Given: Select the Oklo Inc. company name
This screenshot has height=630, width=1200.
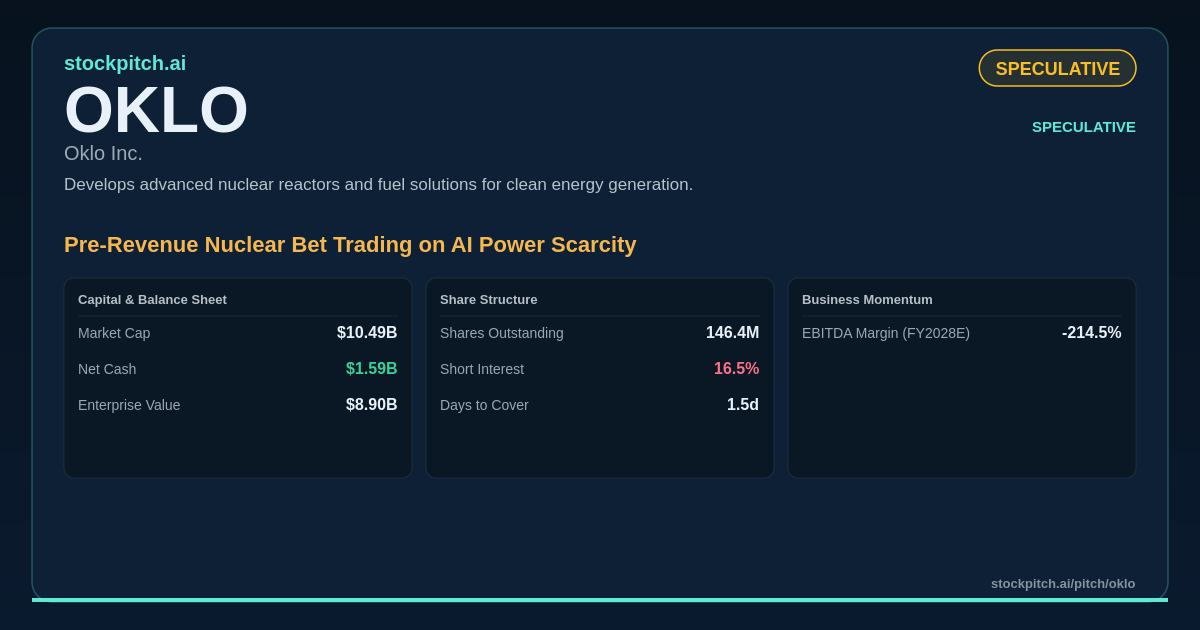Looking at the screenshot, I should coord(103,153).
